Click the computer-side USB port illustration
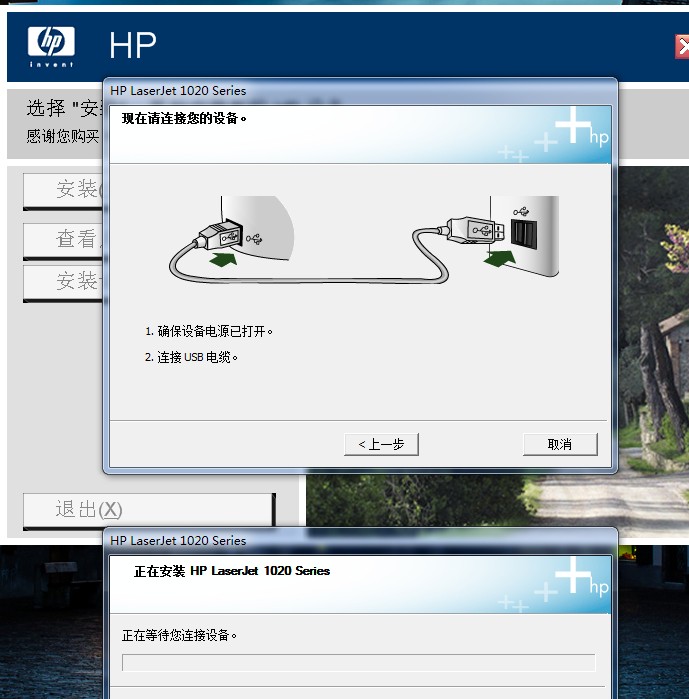Viewport: 689px width, 699px height. 524,234
